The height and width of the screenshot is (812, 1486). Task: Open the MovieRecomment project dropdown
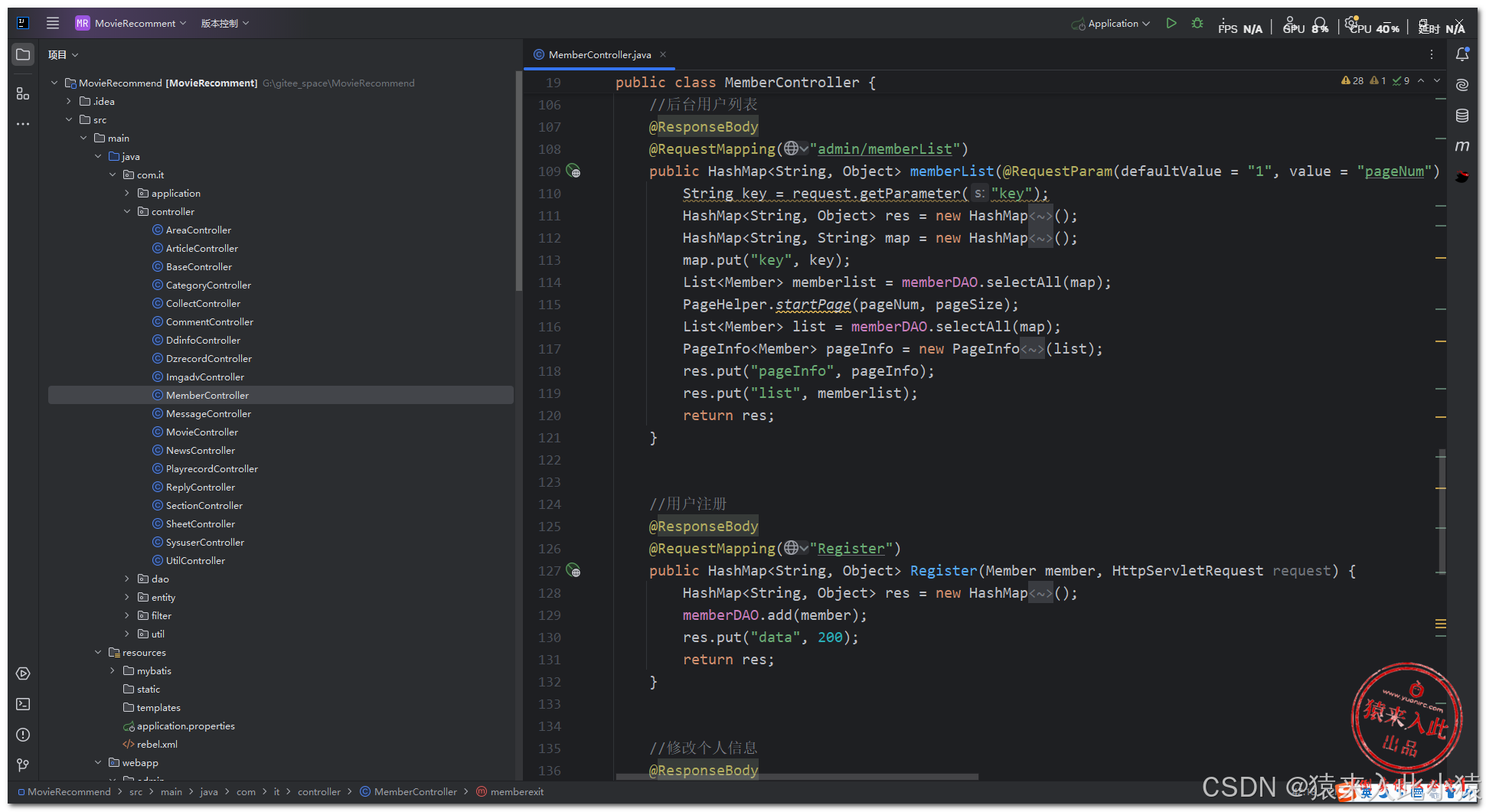click(x=131, y=23)
